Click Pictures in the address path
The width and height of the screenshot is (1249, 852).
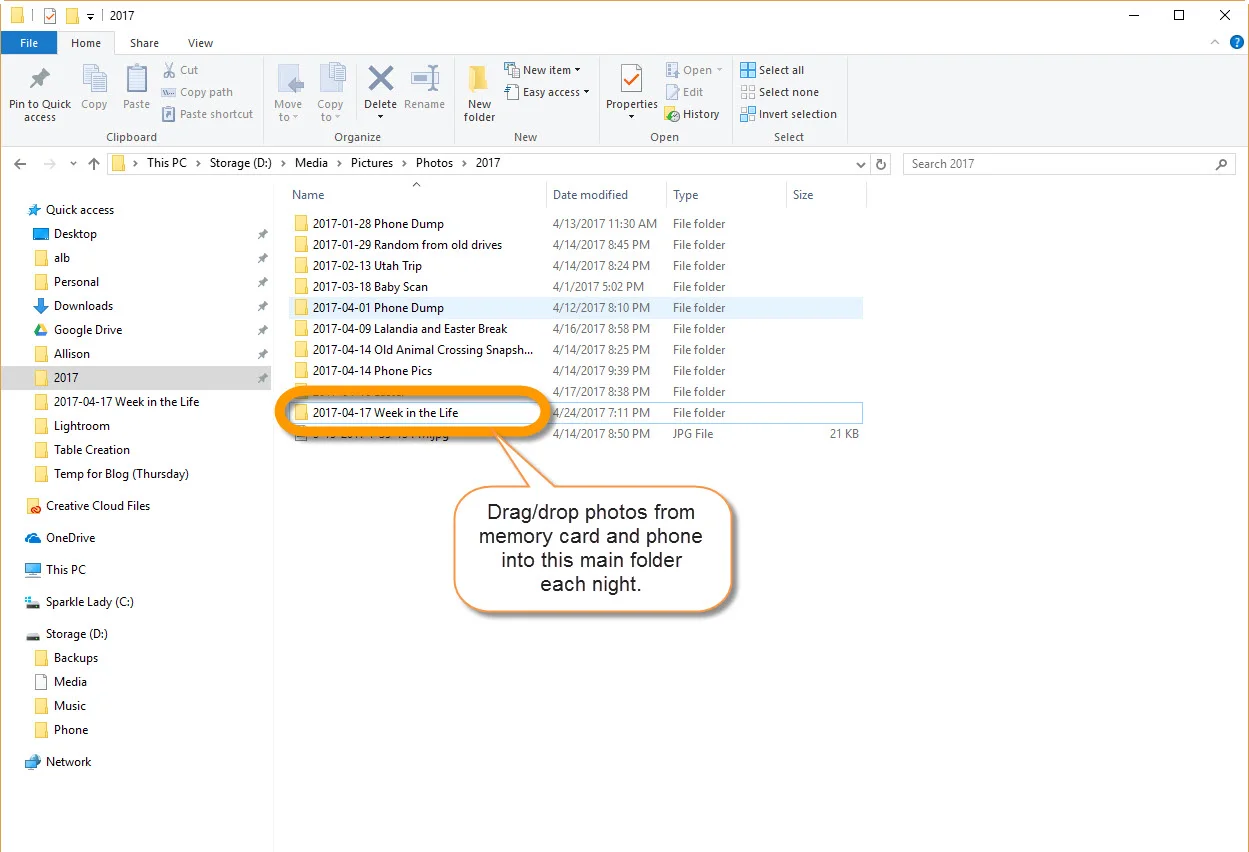coord(372,163)
